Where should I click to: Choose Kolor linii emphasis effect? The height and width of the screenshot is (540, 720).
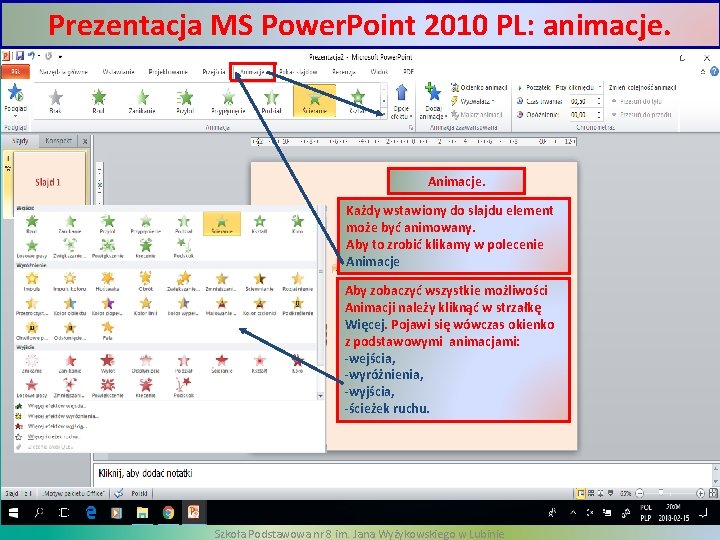pyautogui.click(x=146, y=306)
